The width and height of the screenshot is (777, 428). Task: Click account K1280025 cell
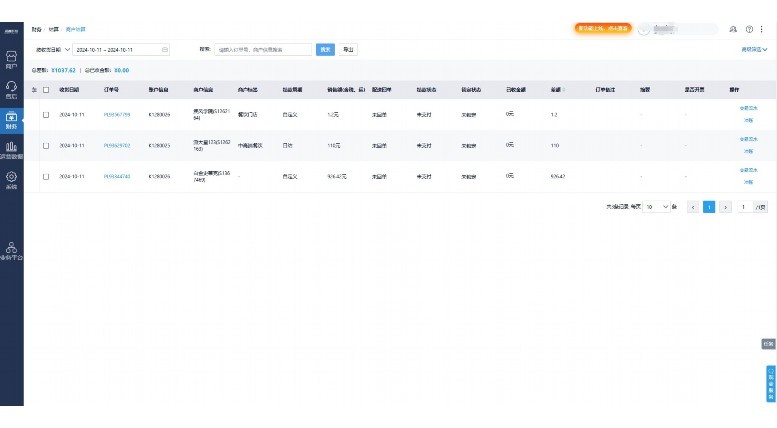click(x=159, y=146)
